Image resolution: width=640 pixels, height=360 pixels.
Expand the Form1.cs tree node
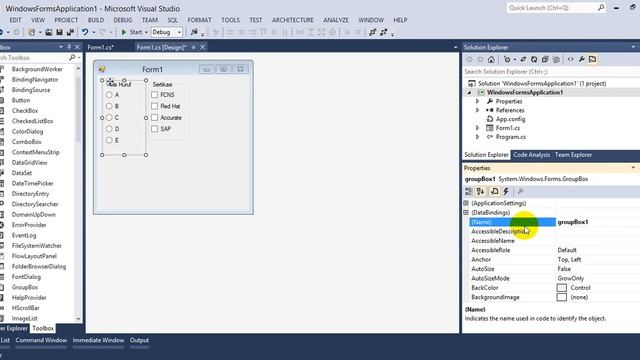point(477,128)
